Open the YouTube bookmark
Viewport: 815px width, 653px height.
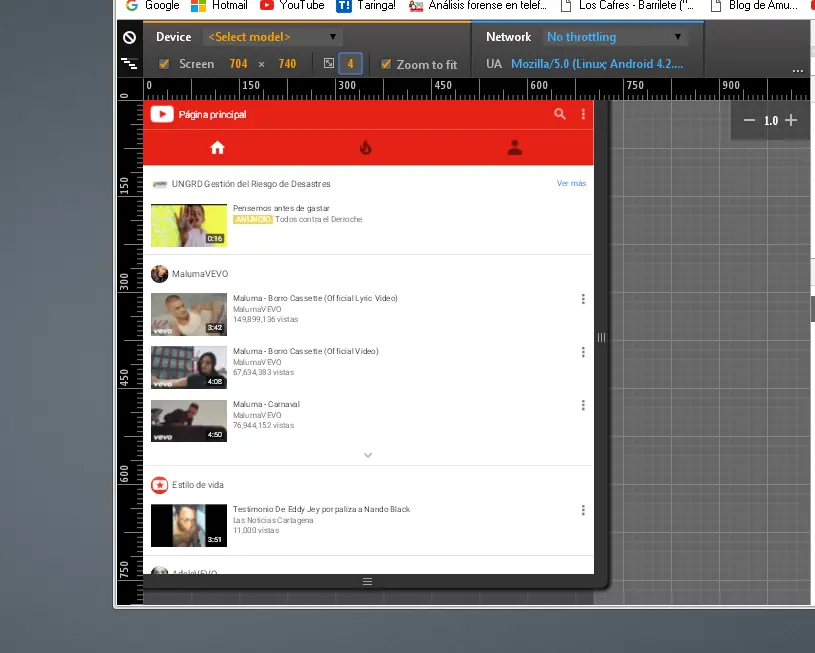(292, 5)
